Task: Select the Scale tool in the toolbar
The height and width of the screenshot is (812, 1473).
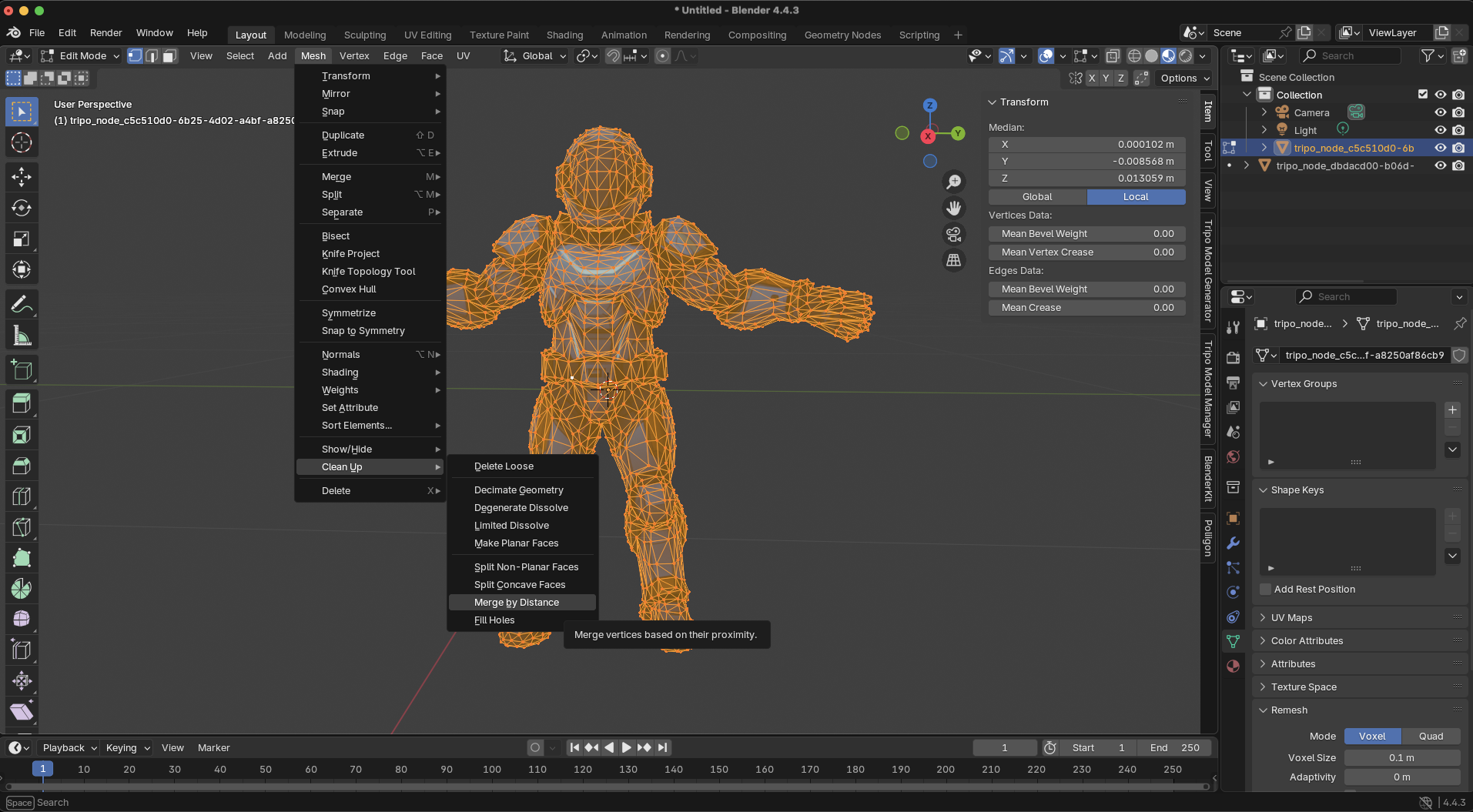Action: [x=22, y=239]
